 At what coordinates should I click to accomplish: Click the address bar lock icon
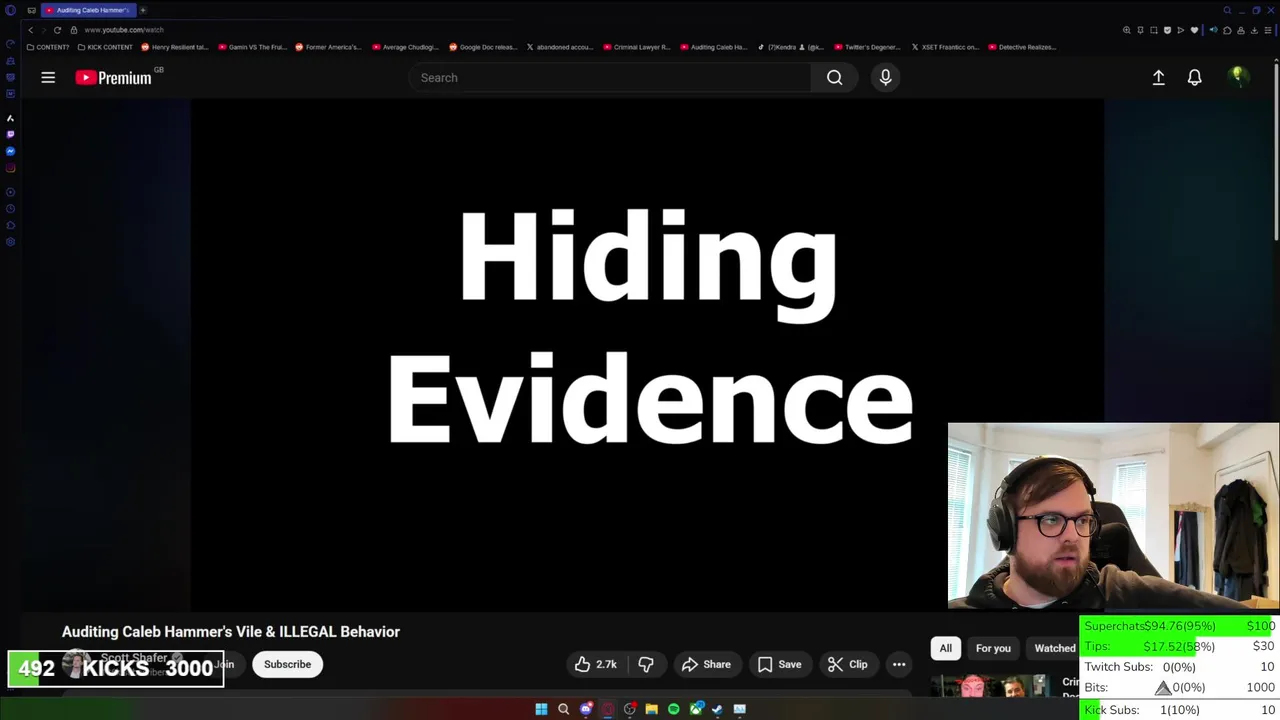[x=74, y=30]
